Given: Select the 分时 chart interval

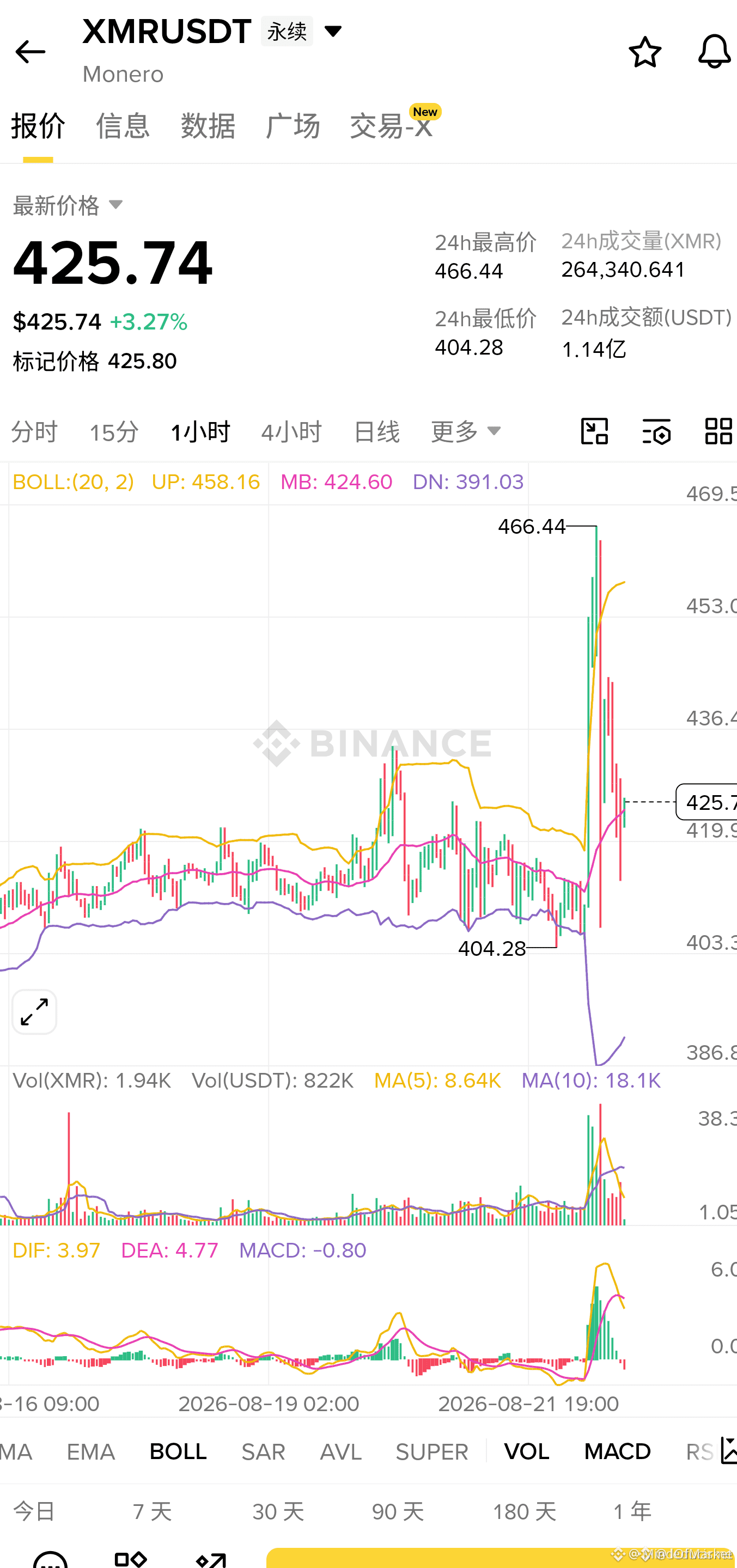Looking at the screenshot, I should click(x=35, y=431).
